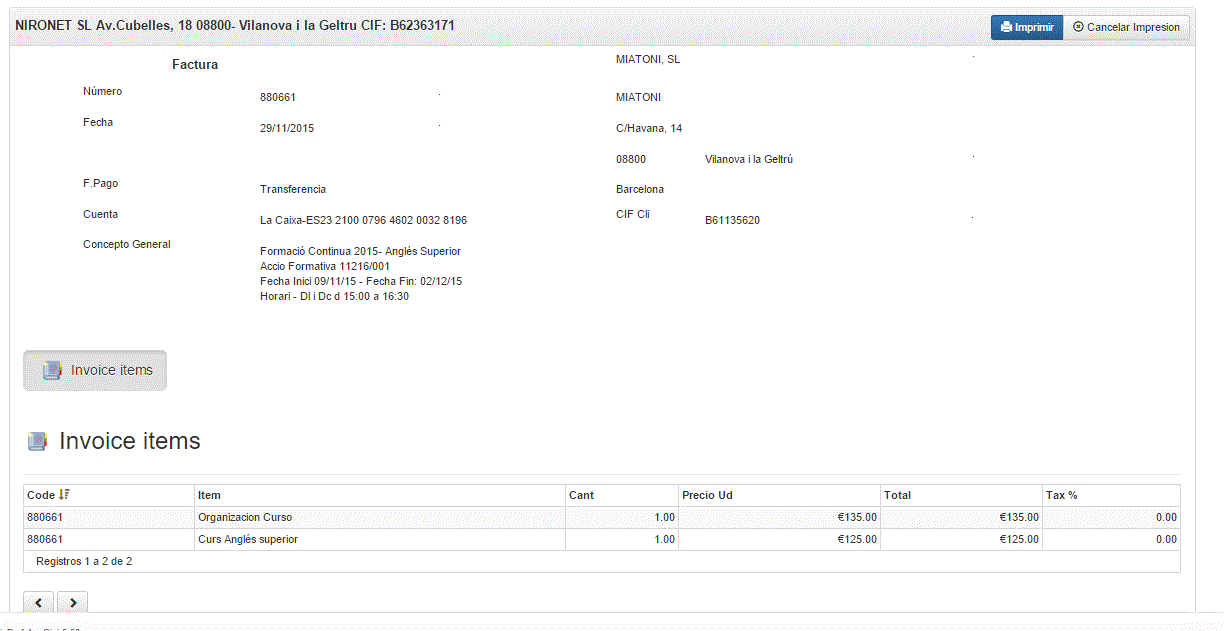Cancel printing with Cancelar Impresion
This screenshot has height=631, width=1225.
(1126, 27)
